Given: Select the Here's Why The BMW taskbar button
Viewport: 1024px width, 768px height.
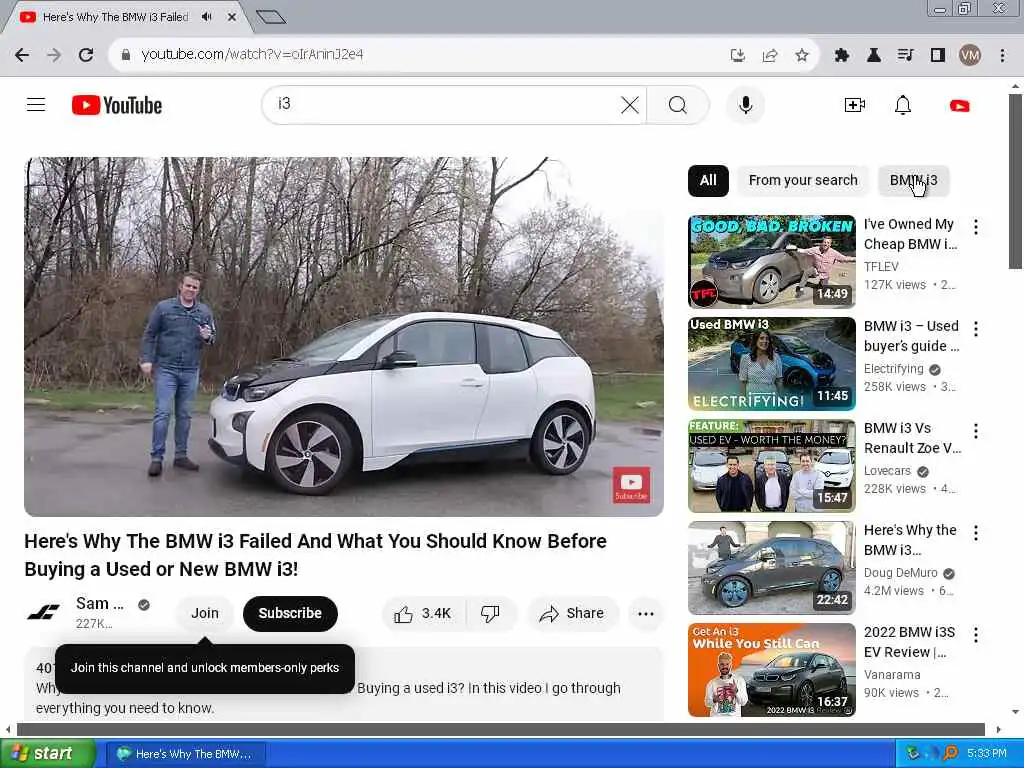Looking at the screenshot, I should pos(186,754).
